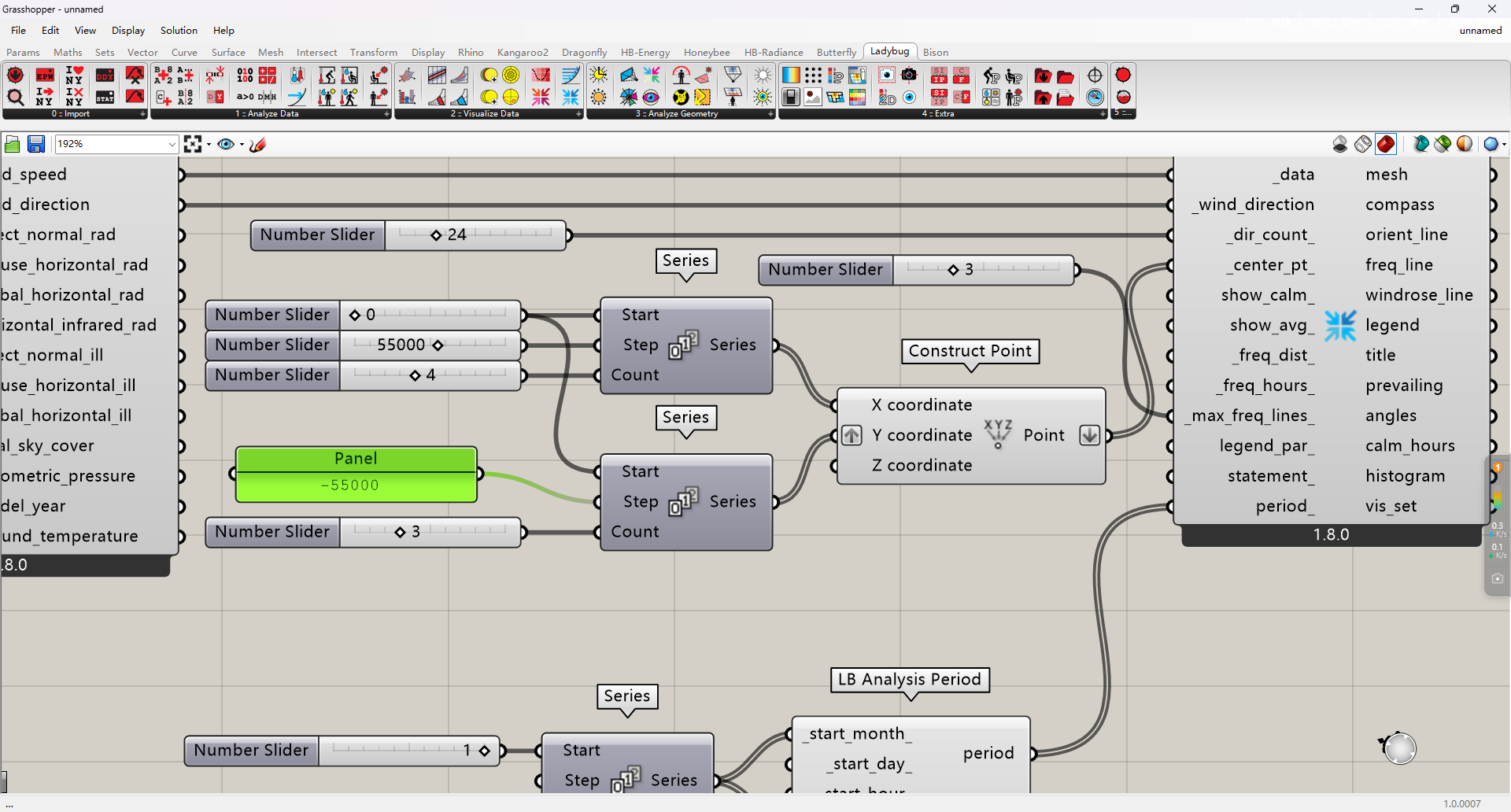Select the Import DDY component icon
This screenshot has height=812, width=1511.
click(x=105, y=76)
